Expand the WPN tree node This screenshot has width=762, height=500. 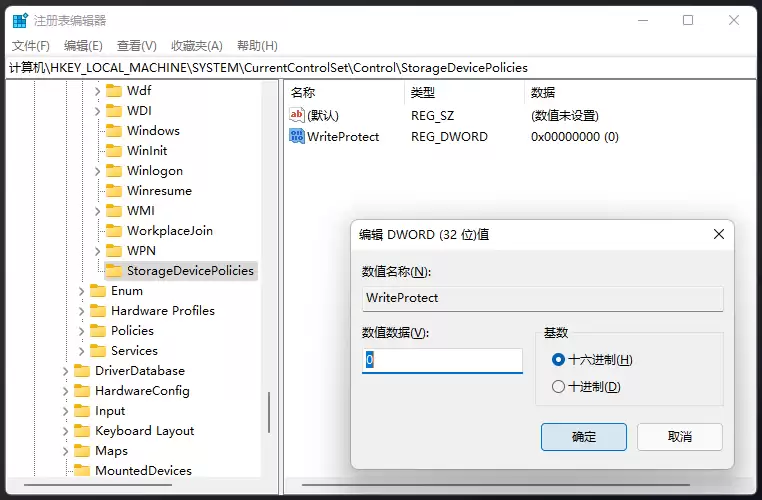click(x=97, y=251)
